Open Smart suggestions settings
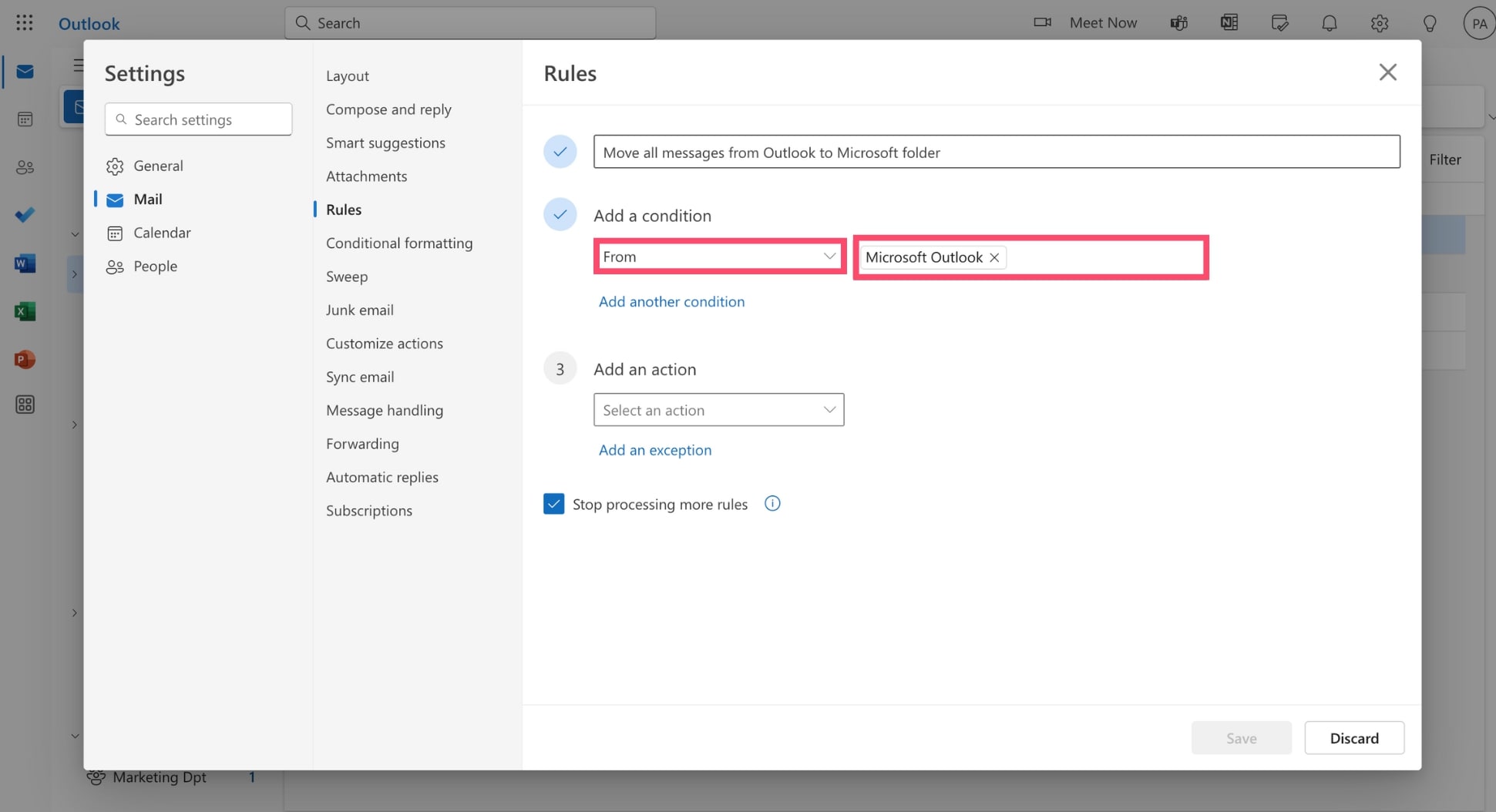This screenshot has width=1496, height=812. (385, 143)
